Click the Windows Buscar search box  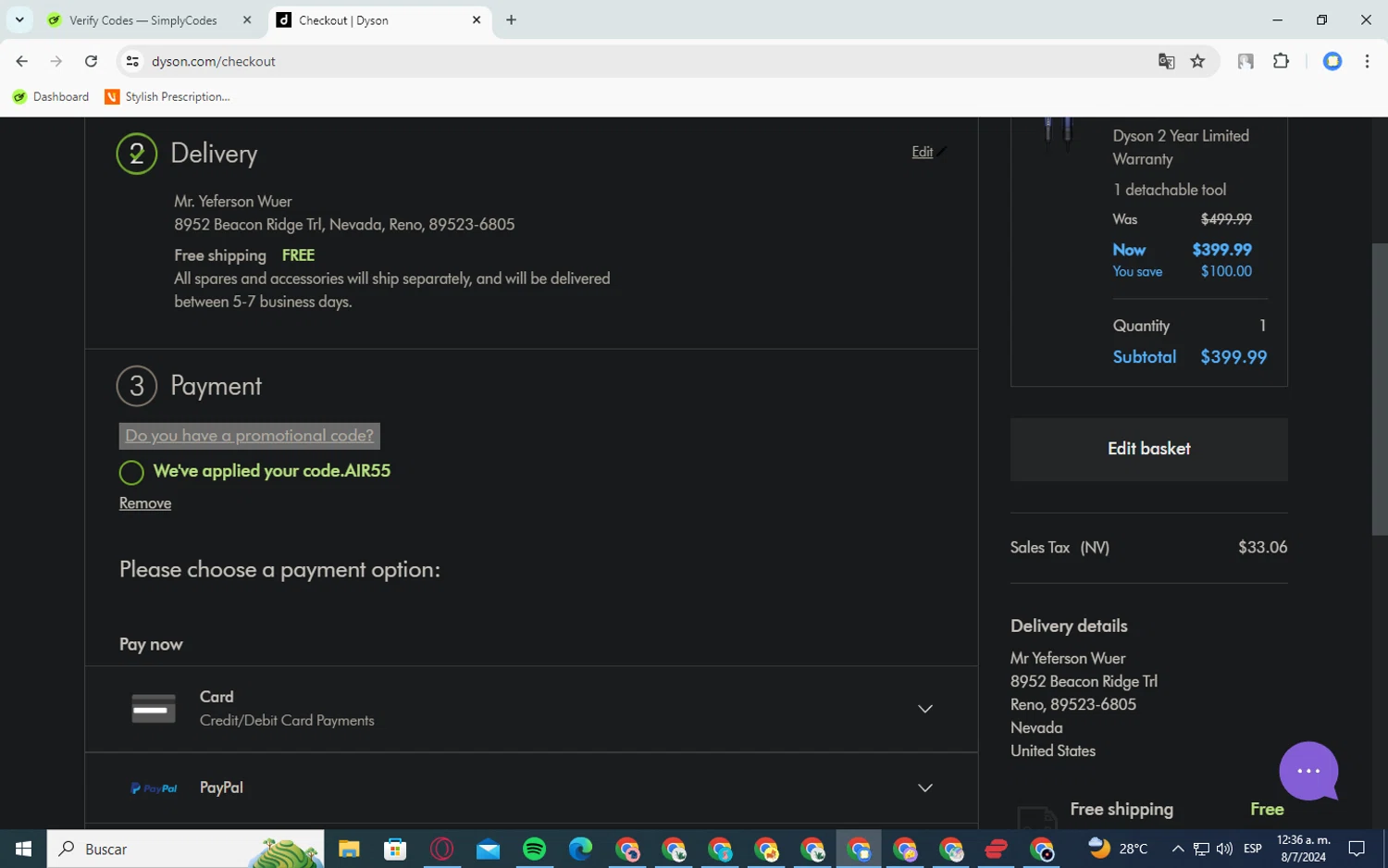coord(185,849)
